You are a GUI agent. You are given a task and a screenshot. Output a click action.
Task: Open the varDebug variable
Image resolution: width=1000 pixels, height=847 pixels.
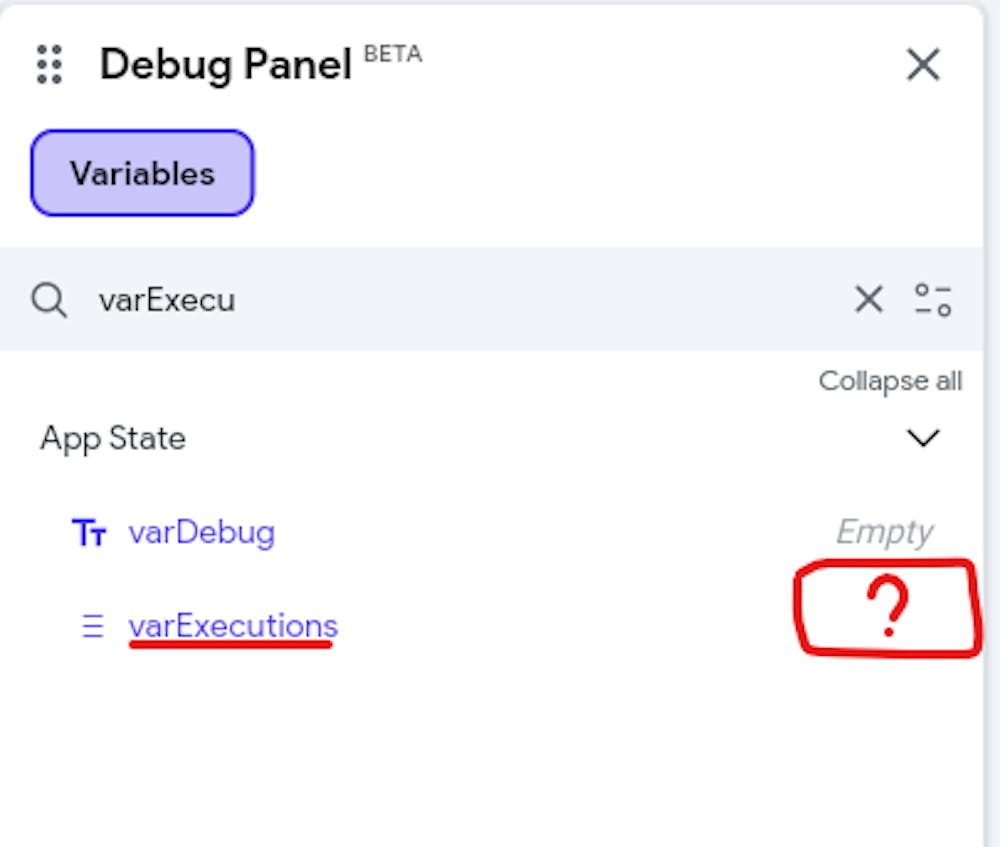pyautogui.click(x=201, y=532)
